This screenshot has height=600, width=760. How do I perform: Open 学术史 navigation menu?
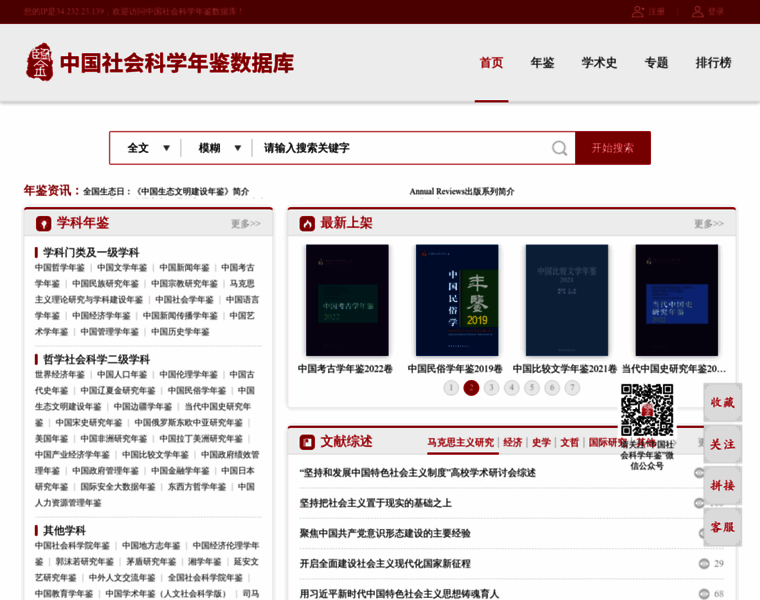[600, 63]
